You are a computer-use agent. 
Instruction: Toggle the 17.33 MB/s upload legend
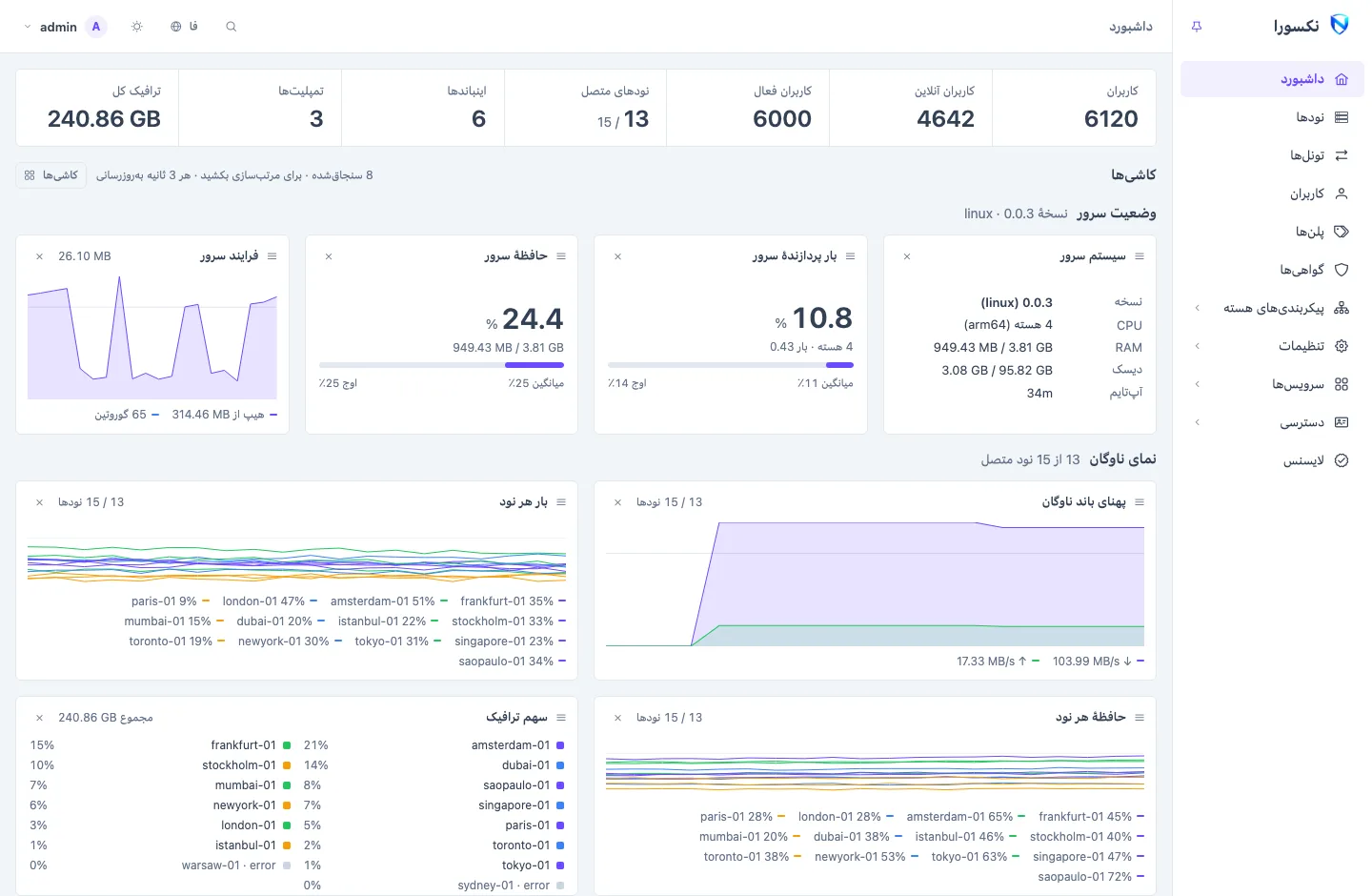(x=998, y=662)
